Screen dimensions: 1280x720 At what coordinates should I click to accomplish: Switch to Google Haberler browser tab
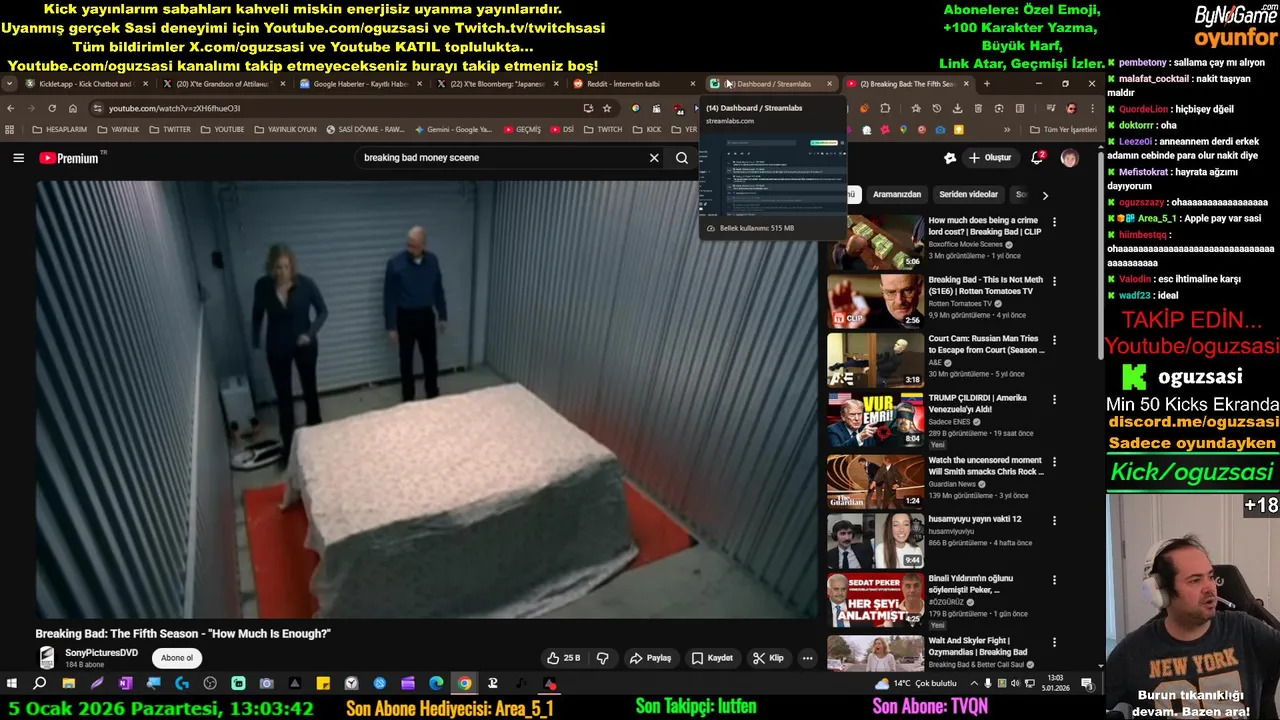click(x=360, y=84)
